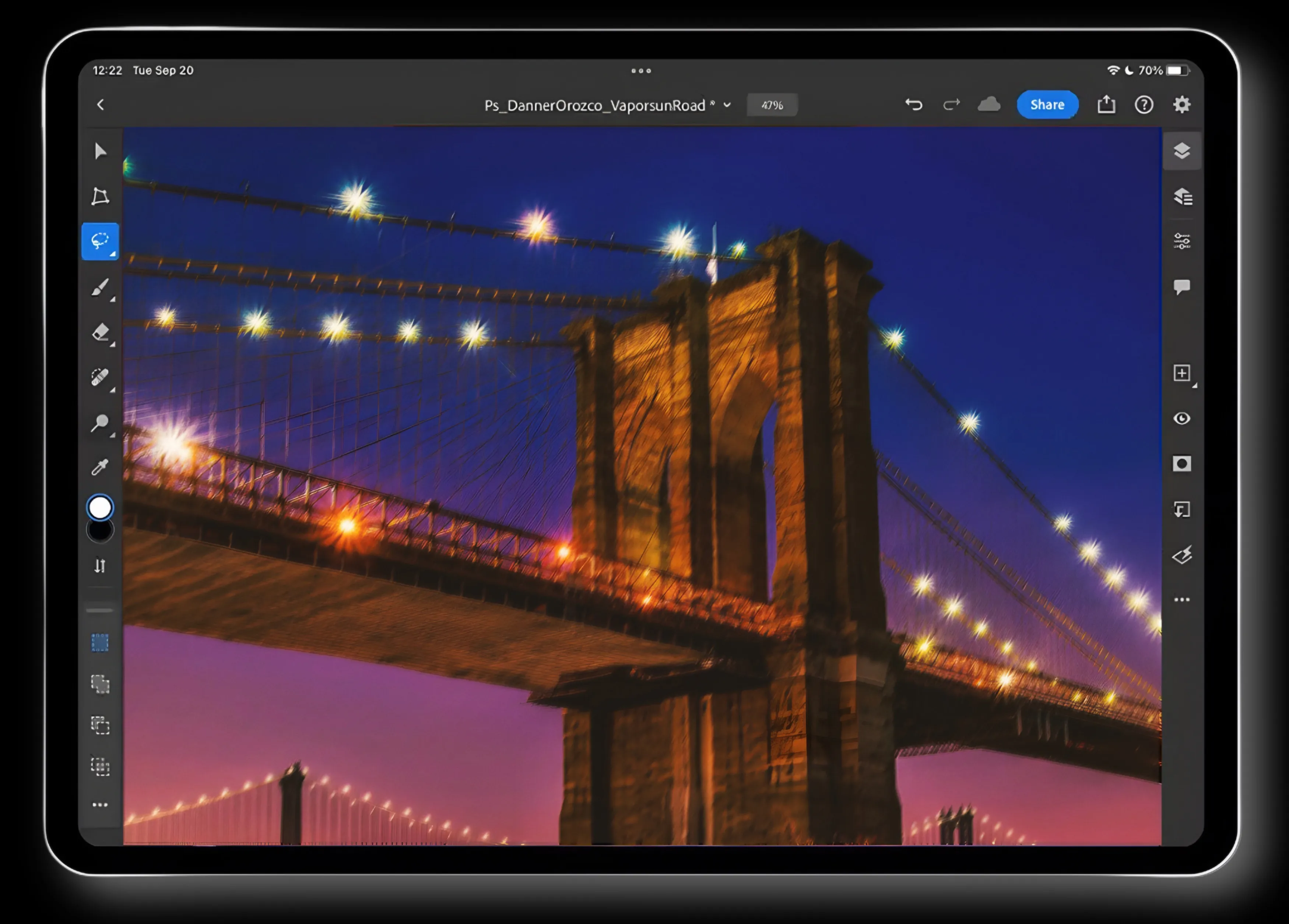Screen dimensions: 1289x924
Task: Open the white foreground color swatch
Action: (x=100, y=507)
